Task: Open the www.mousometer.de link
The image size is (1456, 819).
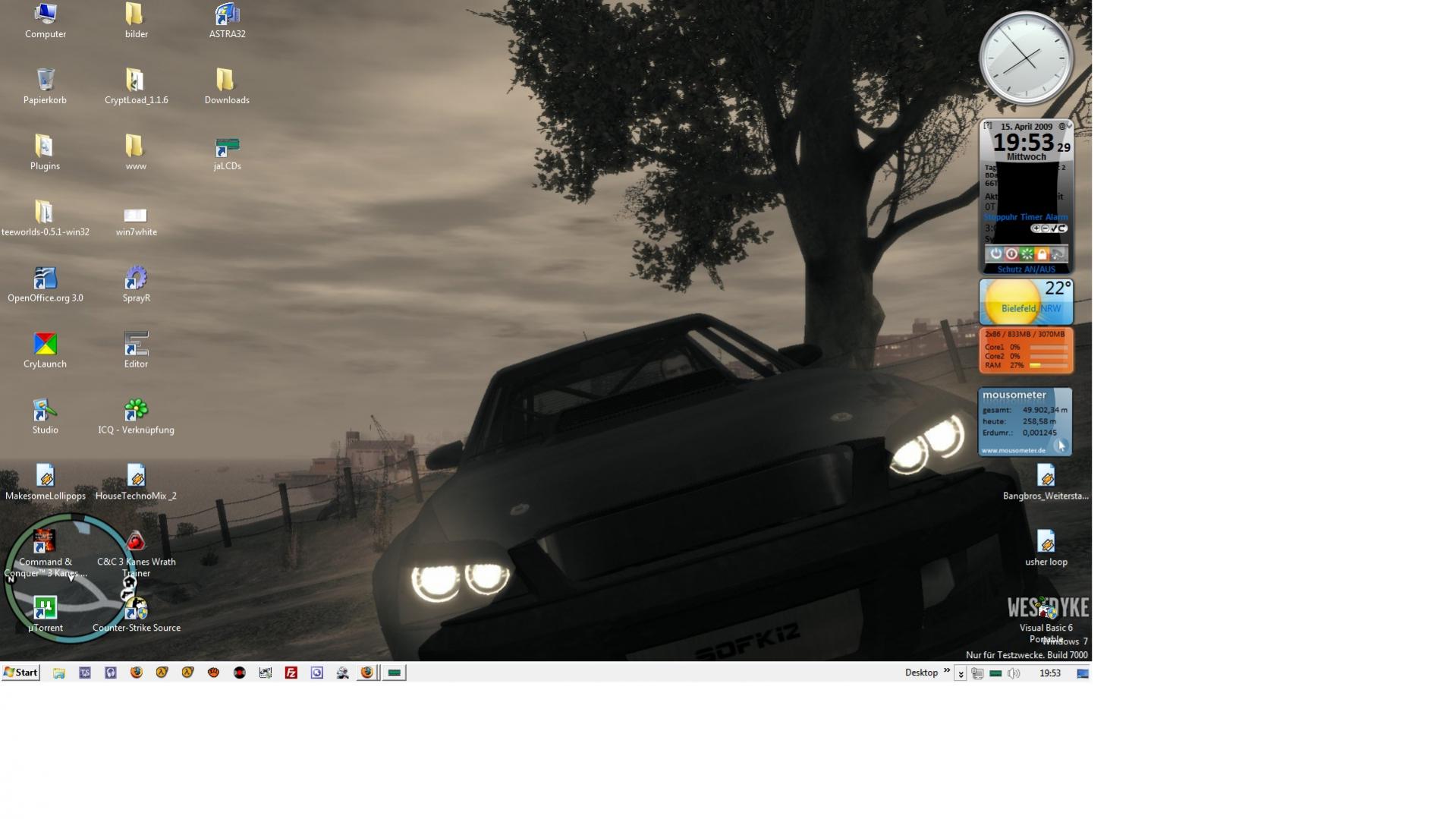Action: click(x=1013, y=450)
